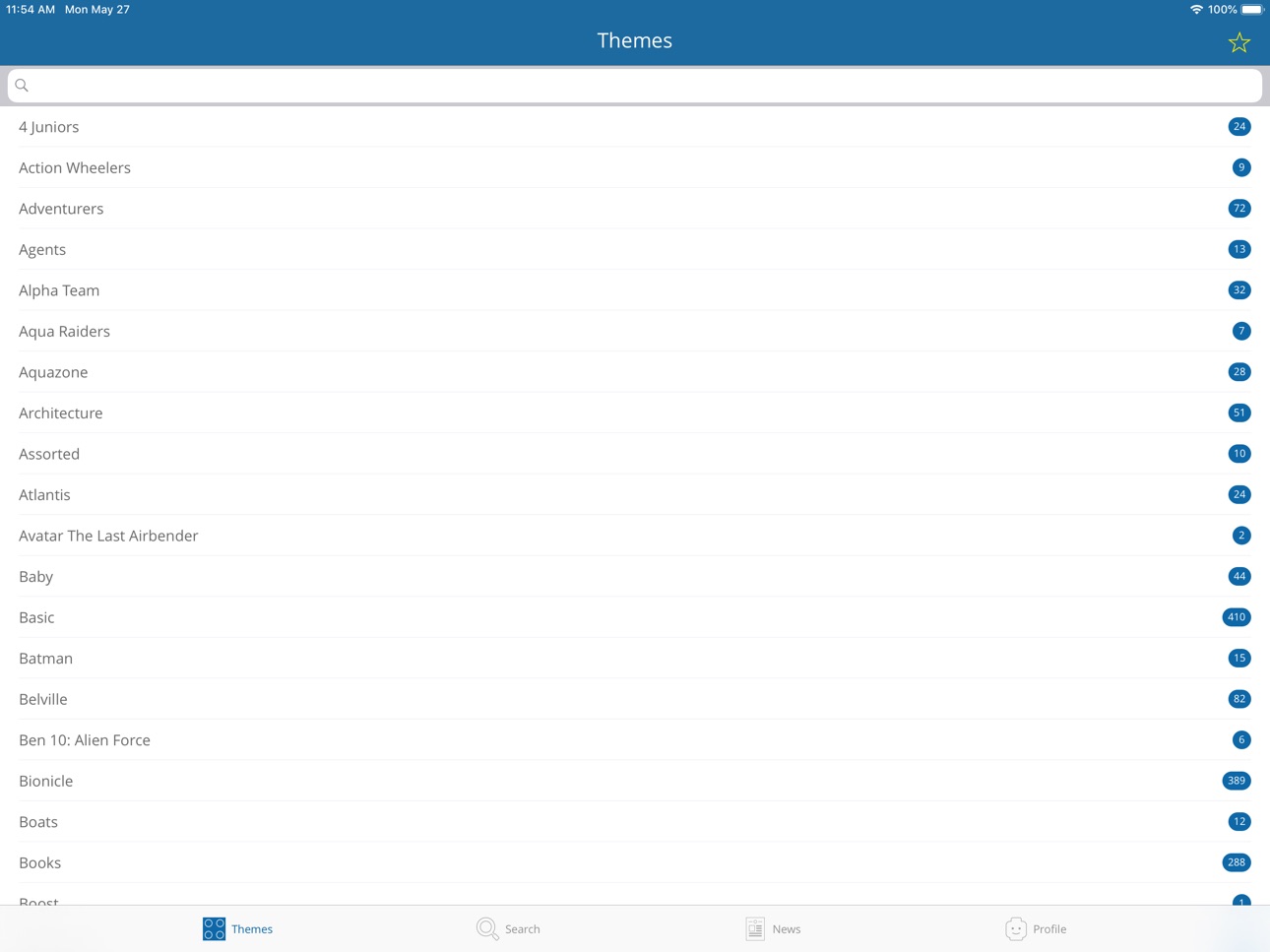1270x952 pixels.
Task: Click the 6 badge on Ben 10 row
Action: point(1241,739)
